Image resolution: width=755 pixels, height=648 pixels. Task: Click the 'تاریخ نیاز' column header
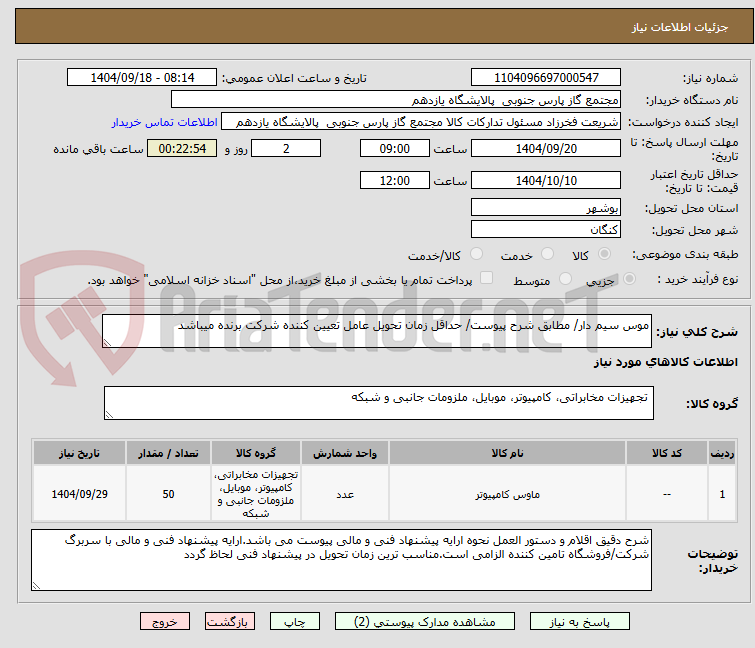click(79, 453)
